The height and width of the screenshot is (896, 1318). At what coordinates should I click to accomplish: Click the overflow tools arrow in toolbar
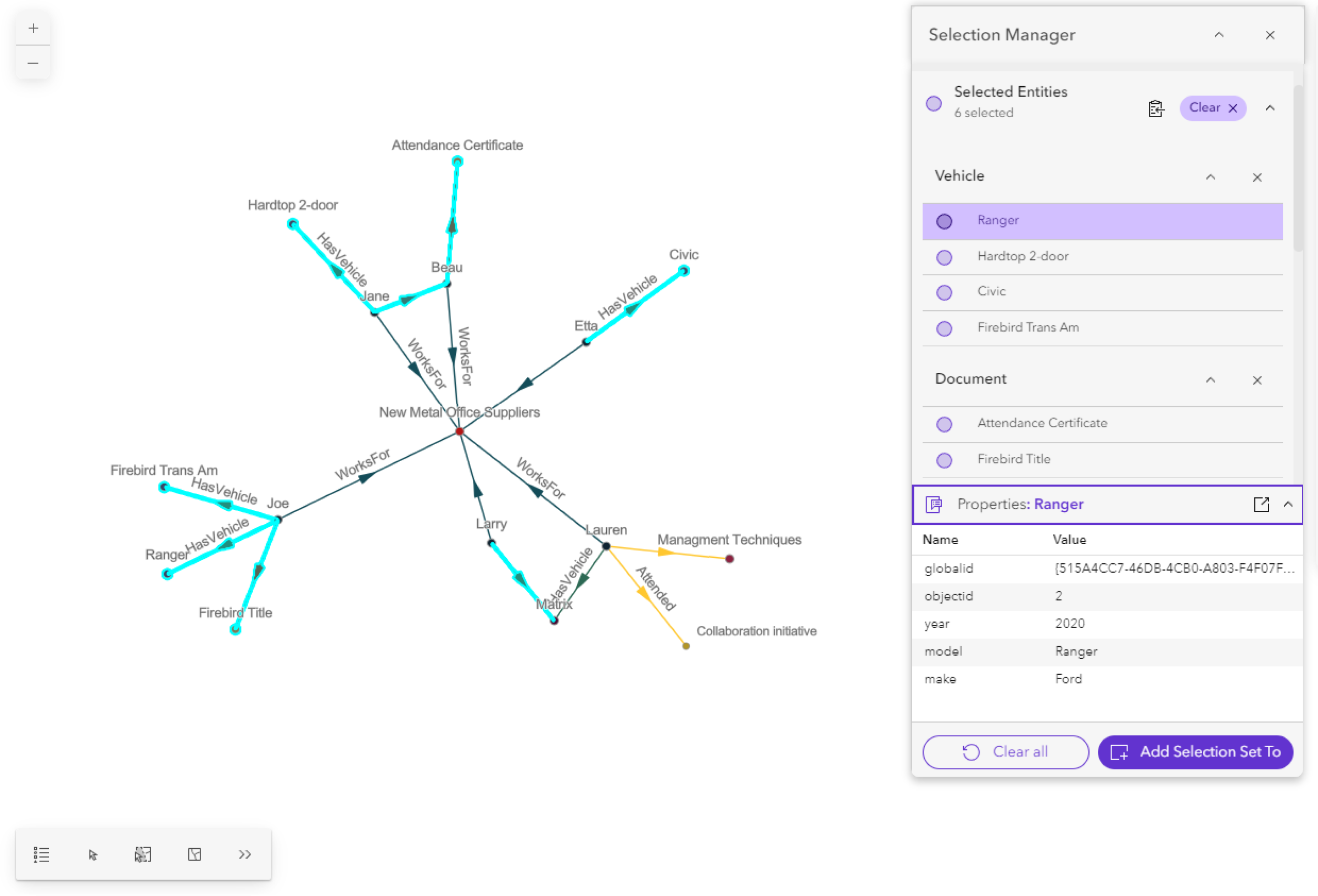point(246,854)
